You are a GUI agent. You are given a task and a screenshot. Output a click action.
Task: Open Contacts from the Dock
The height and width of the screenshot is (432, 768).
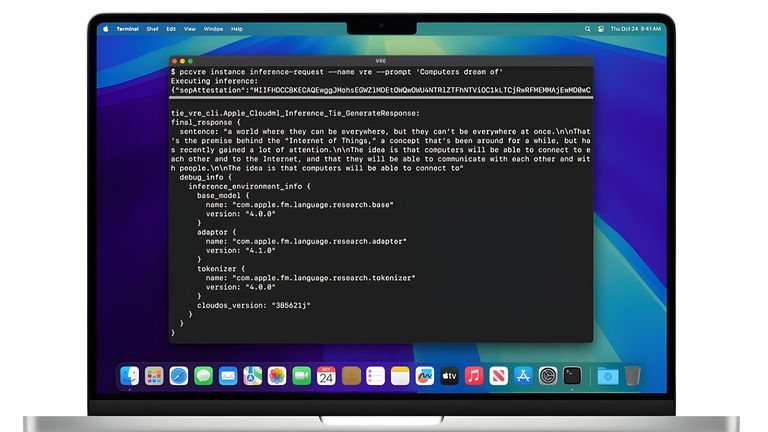[351, 376]
